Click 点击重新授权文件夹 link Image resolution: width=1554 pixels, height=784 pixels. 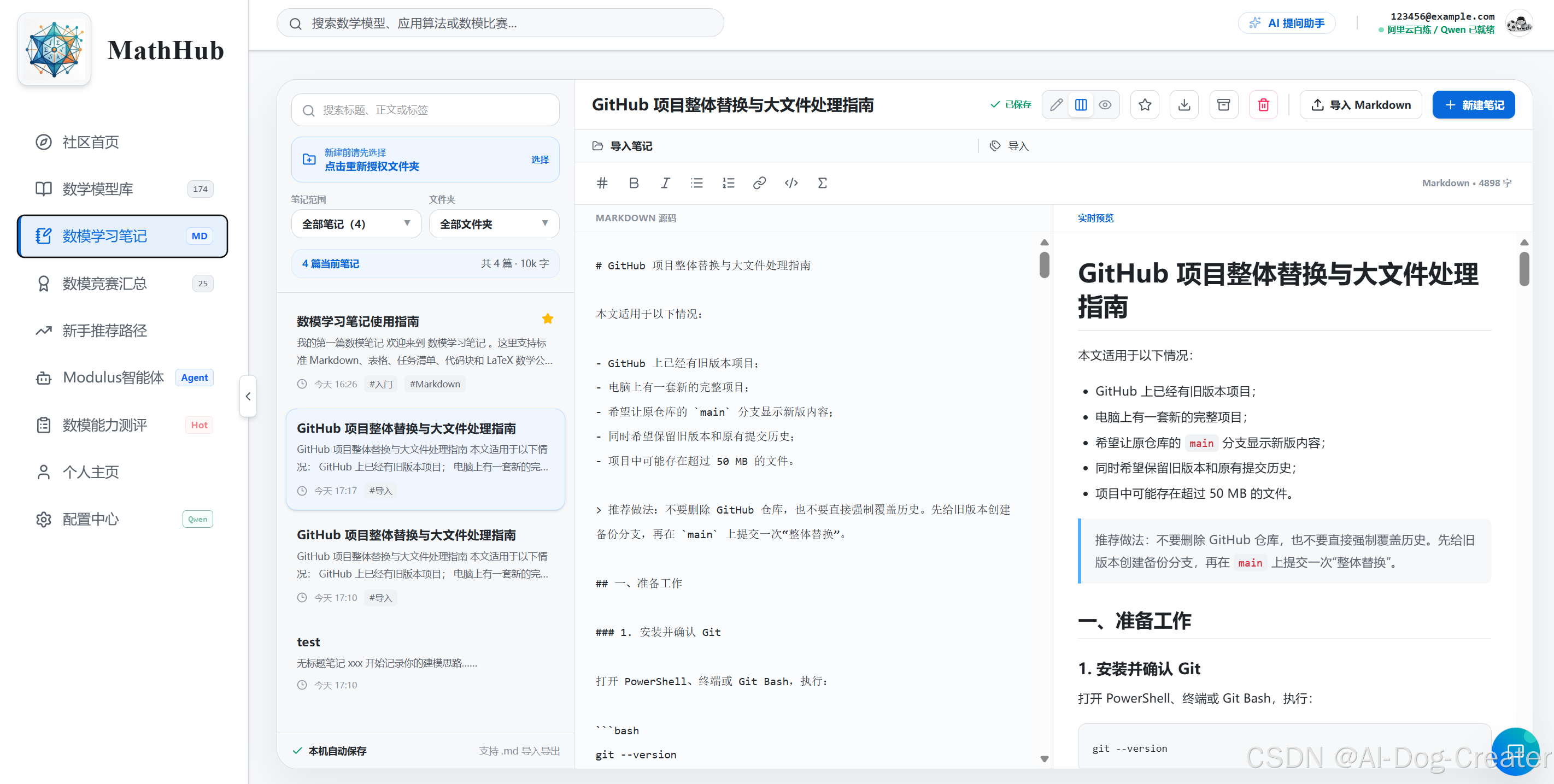coord(372,167)
